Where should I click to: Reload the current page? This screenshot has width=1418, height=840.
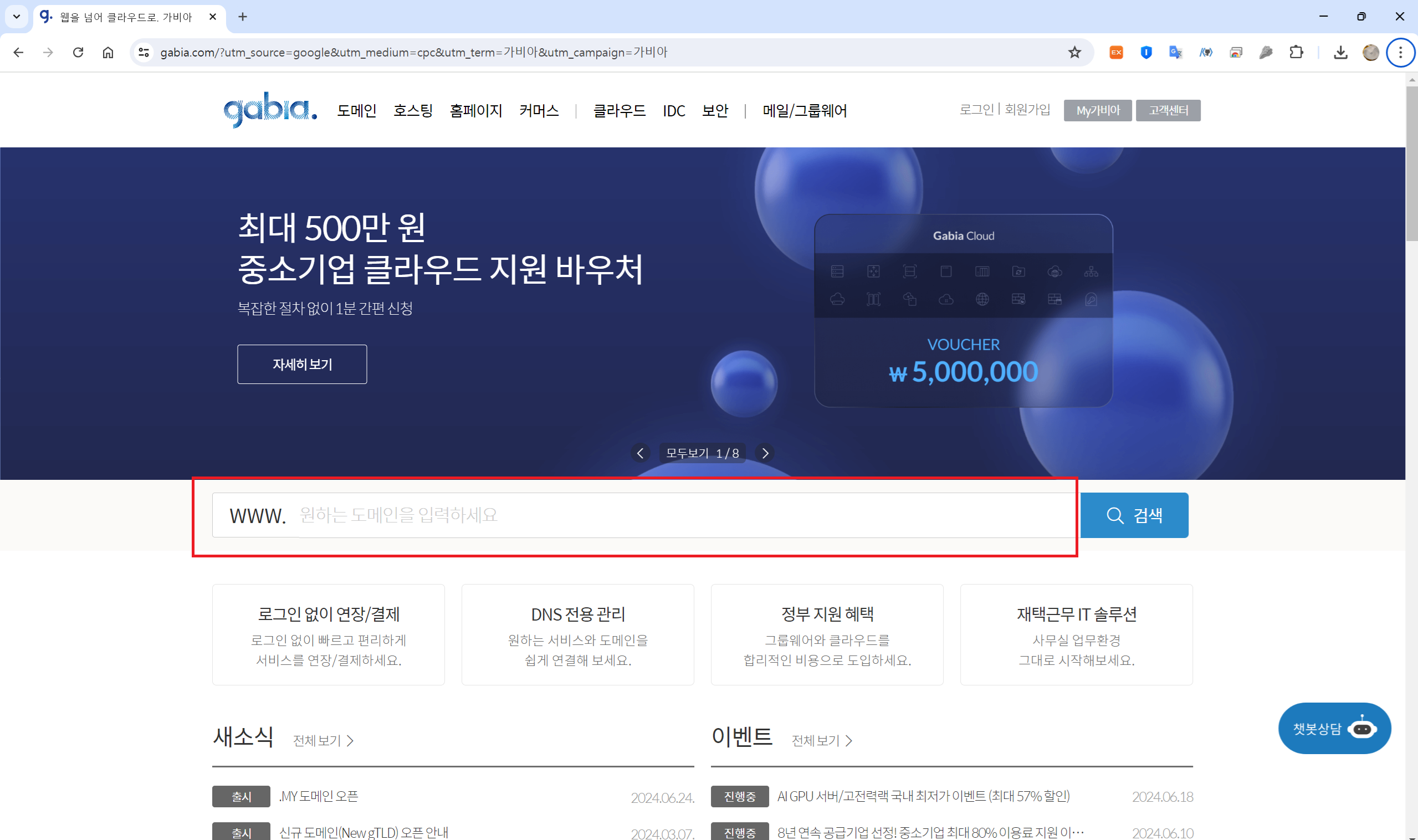coord(78,52)
